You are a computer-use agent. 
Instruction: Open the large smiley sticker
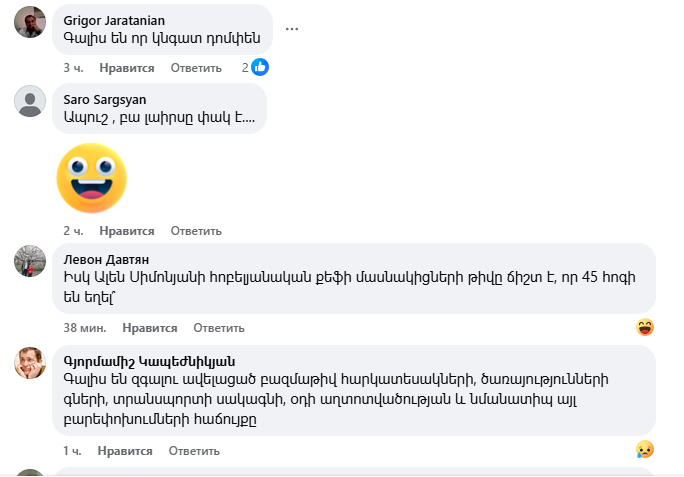pos(91,178)
